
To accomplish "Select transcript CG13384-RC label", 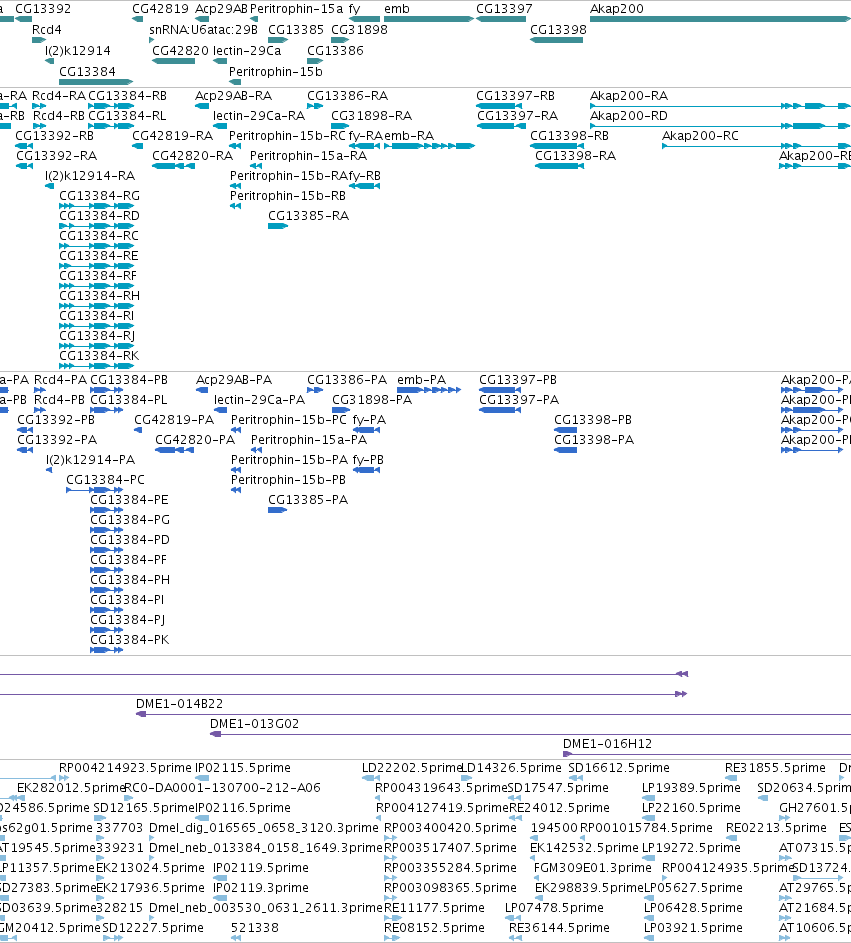I will tap(99, 235).
